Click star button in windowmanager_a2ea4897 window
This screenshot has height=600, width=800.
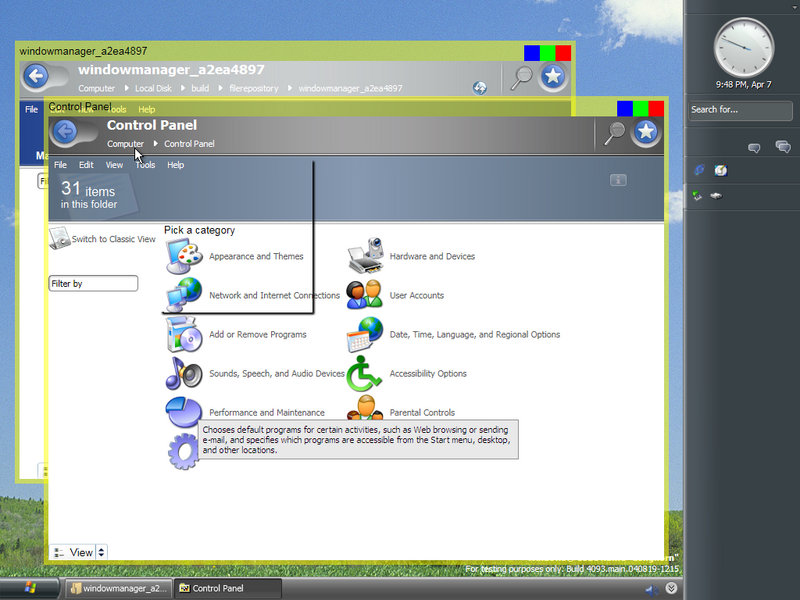[553, 77]
